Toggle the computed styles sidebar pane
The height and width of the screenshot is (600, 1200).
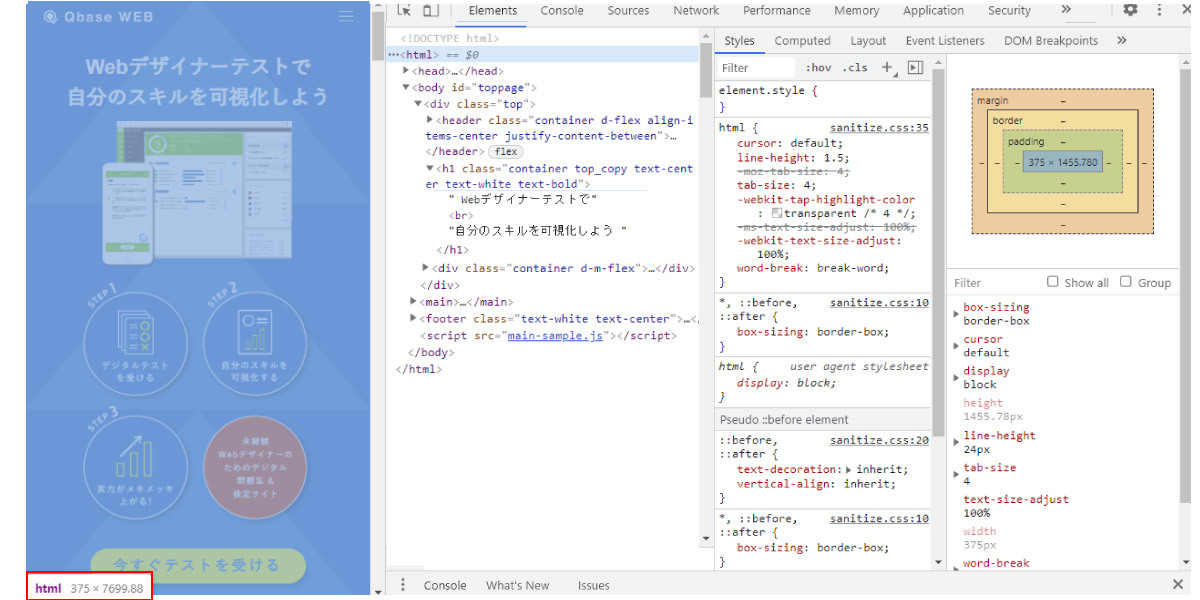click(x=915, y=68)
